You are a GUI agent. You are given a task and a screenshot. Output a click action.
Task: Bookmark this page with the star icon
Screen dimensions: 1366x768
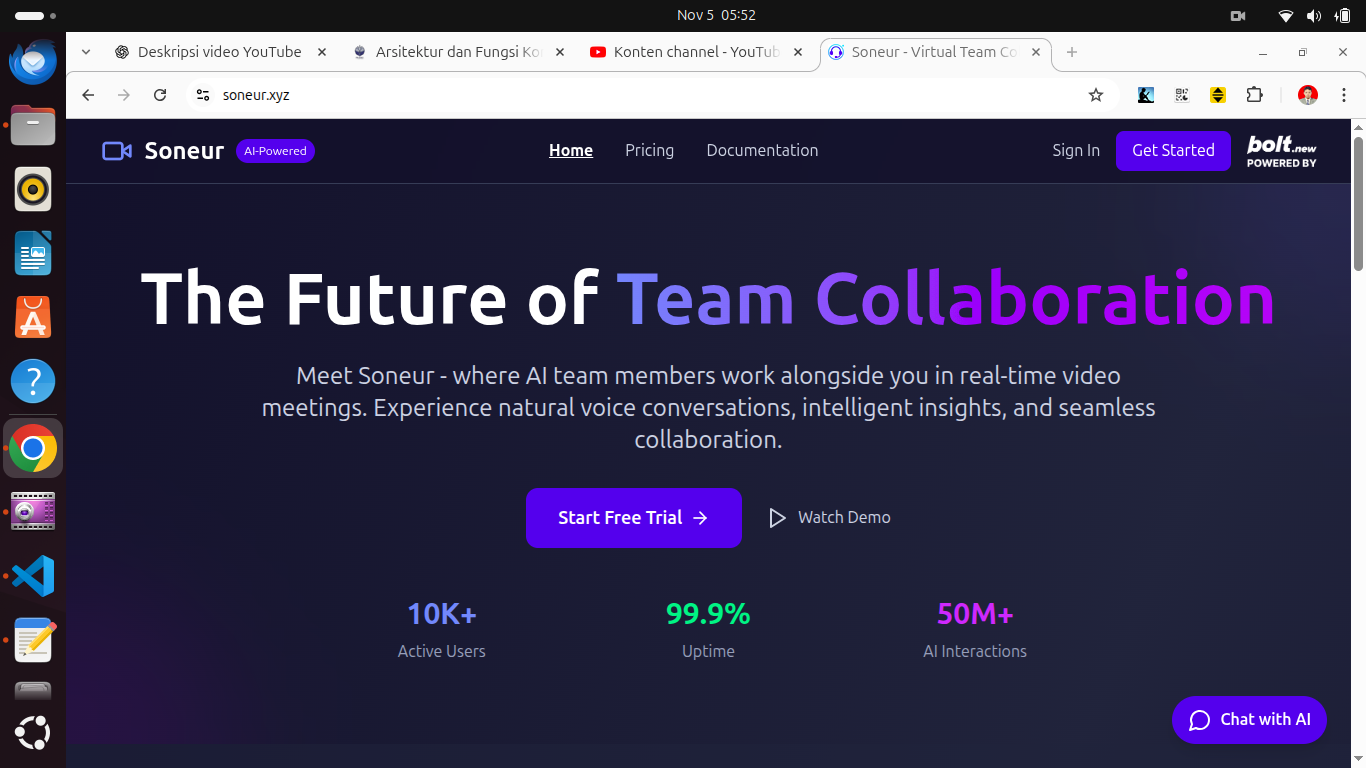(x=1096, y=95)
